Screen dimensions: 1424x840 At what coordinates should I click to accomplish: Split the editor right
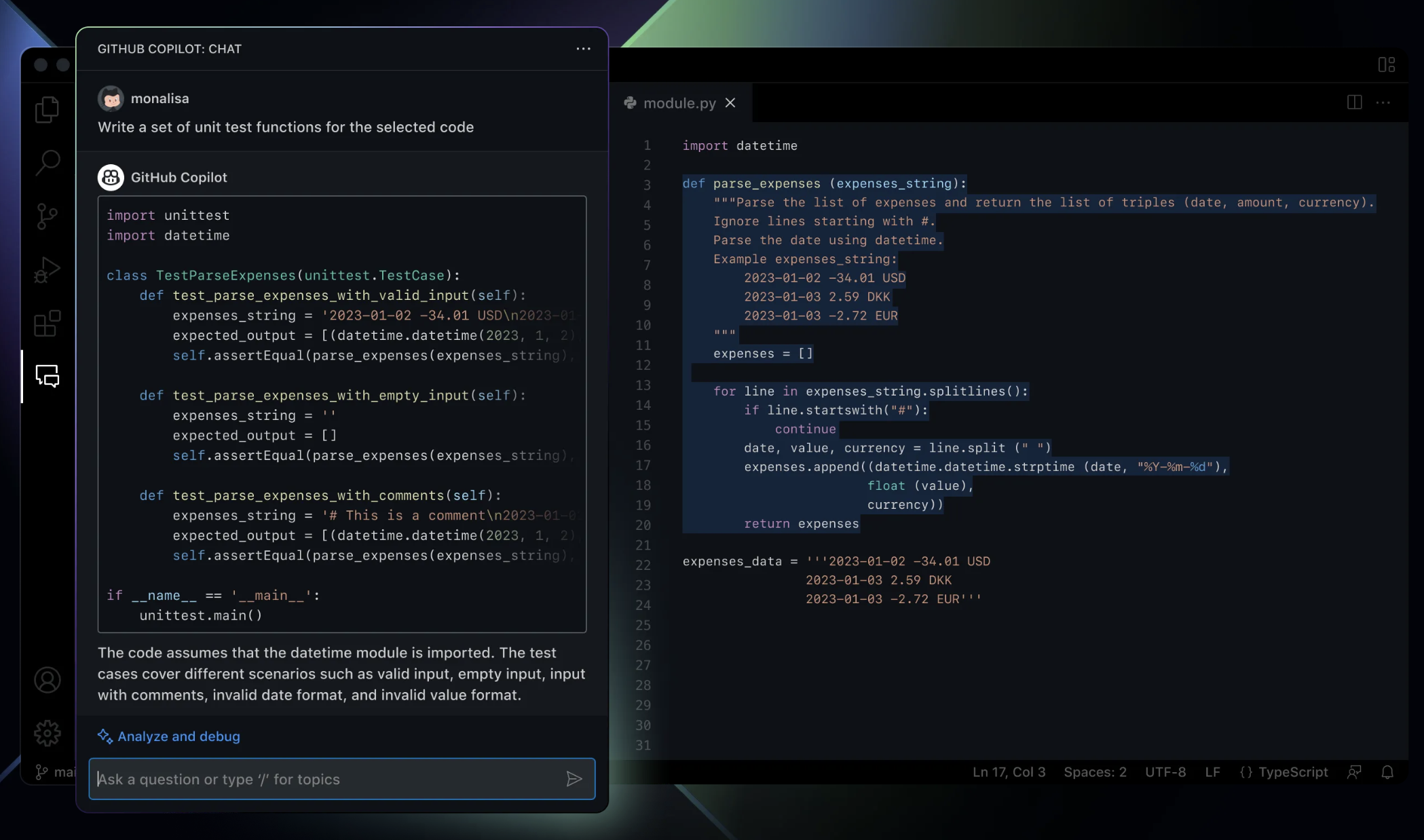1354,102
